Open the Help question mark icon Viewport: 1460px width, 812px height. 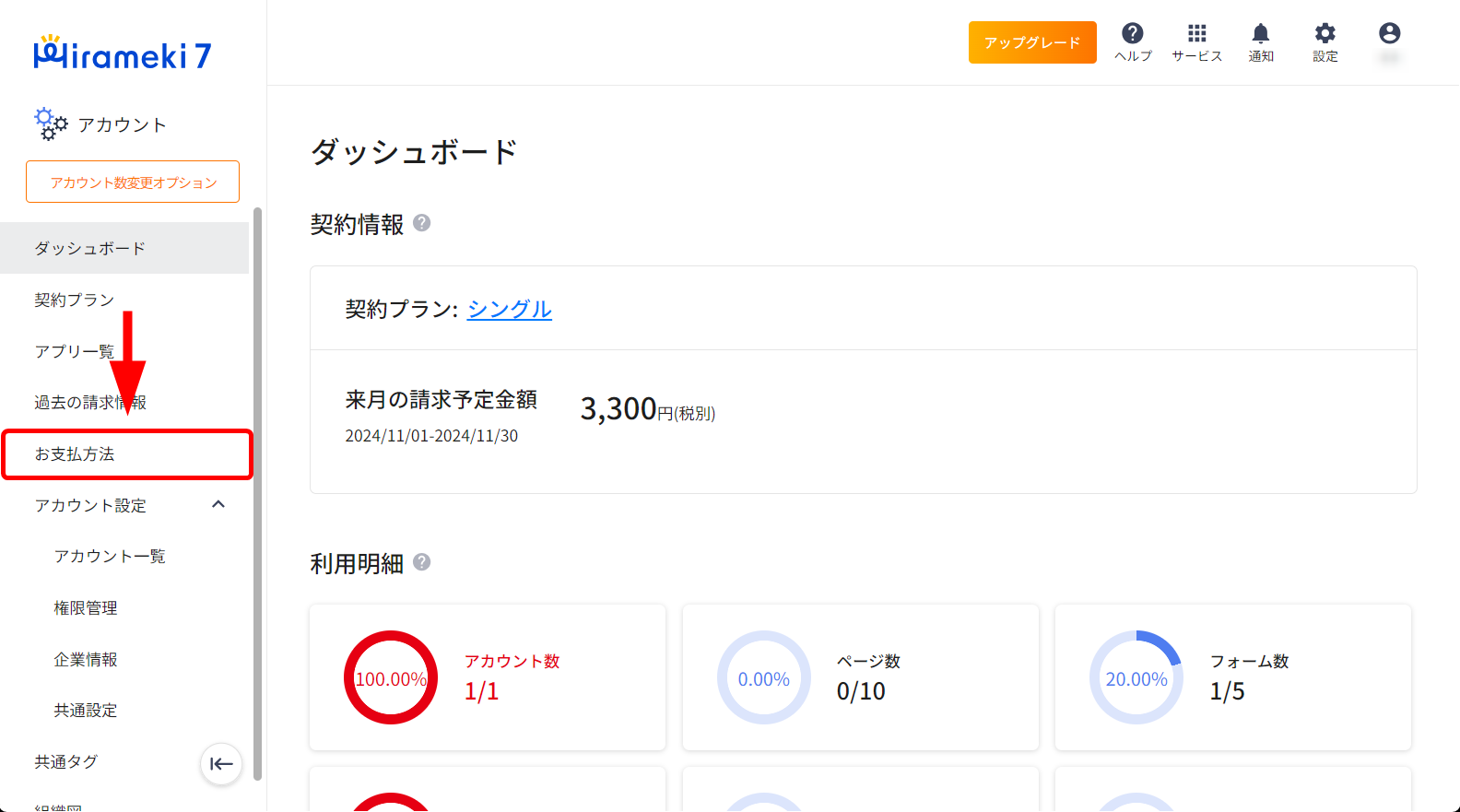1133,34
